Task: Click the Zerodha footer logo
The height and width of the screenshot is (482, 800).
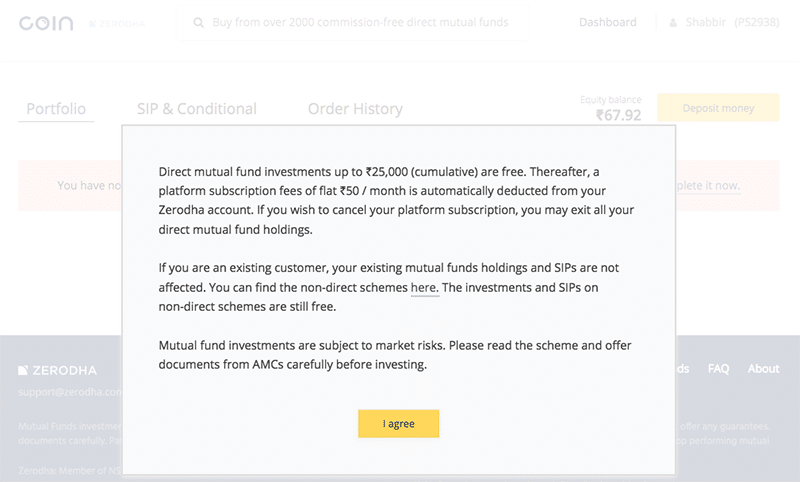Action: tap(57, 370)
